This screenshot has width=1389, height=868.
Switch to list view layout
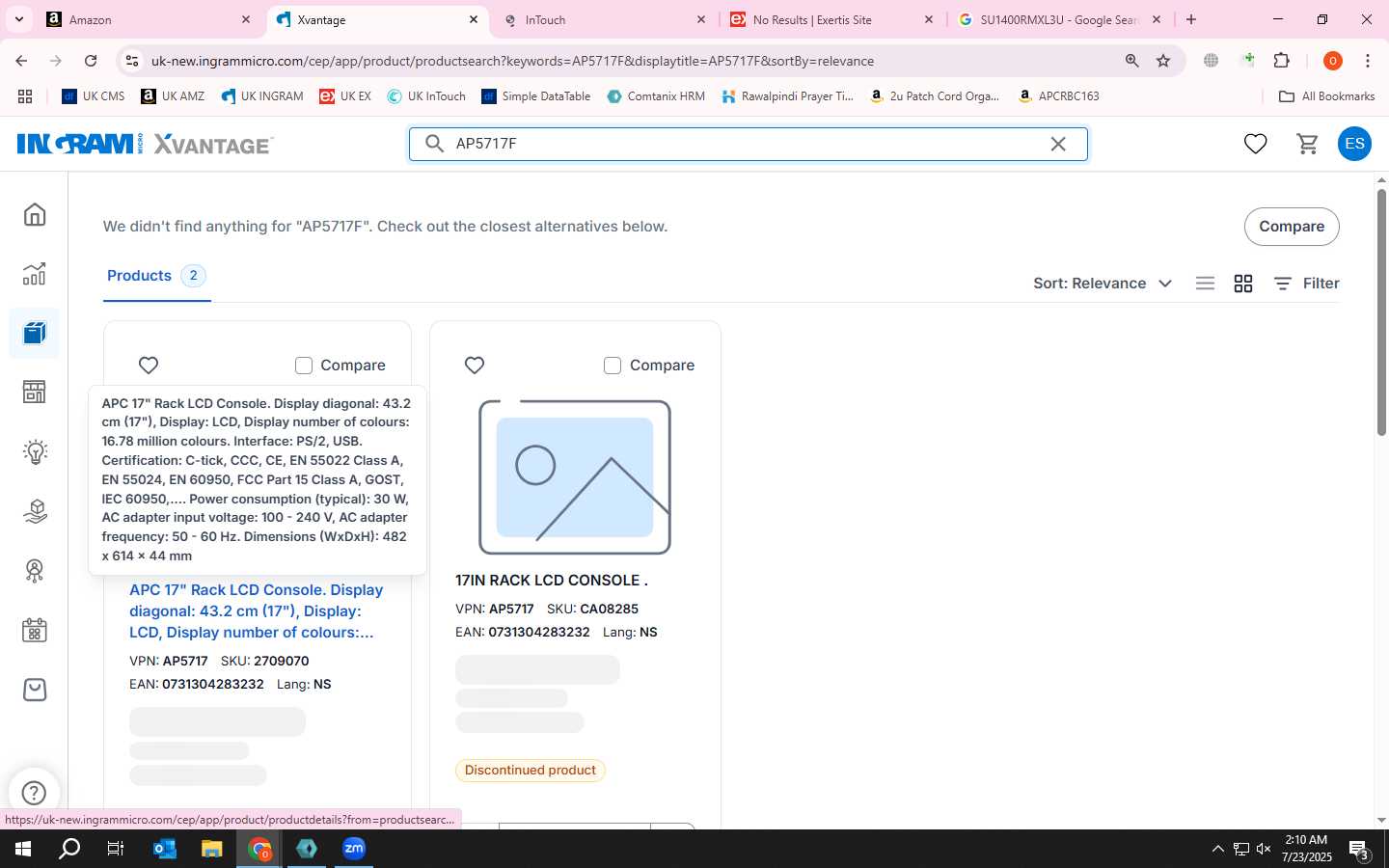tap(1205, 284)
